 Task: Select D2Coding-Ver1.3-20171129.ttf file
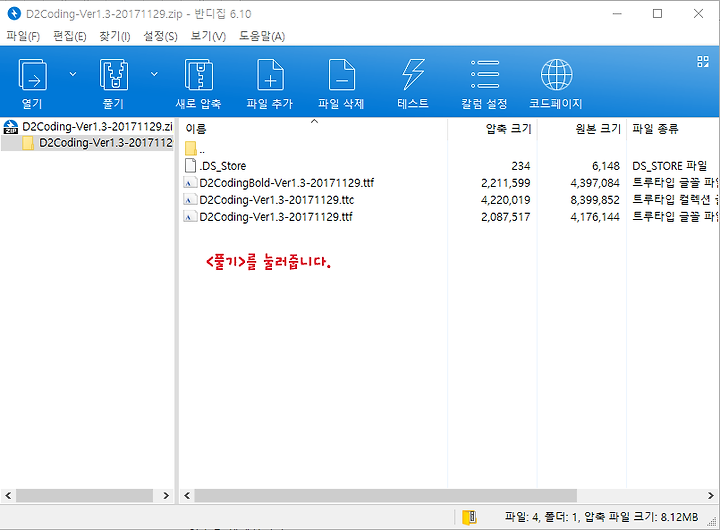pyautogui.click(x=276, y=217)
